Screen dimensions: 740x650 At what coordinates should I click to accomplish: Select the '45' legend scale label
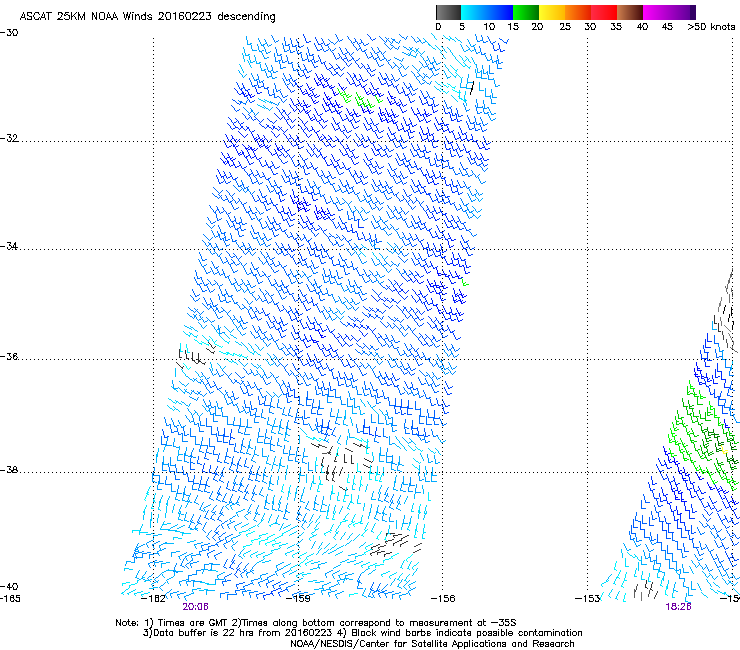point(667,26)
